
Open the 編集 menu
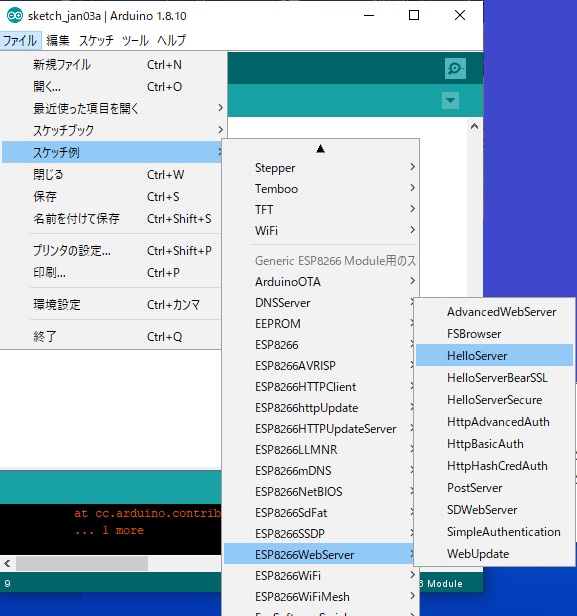[x=58, y=40]
